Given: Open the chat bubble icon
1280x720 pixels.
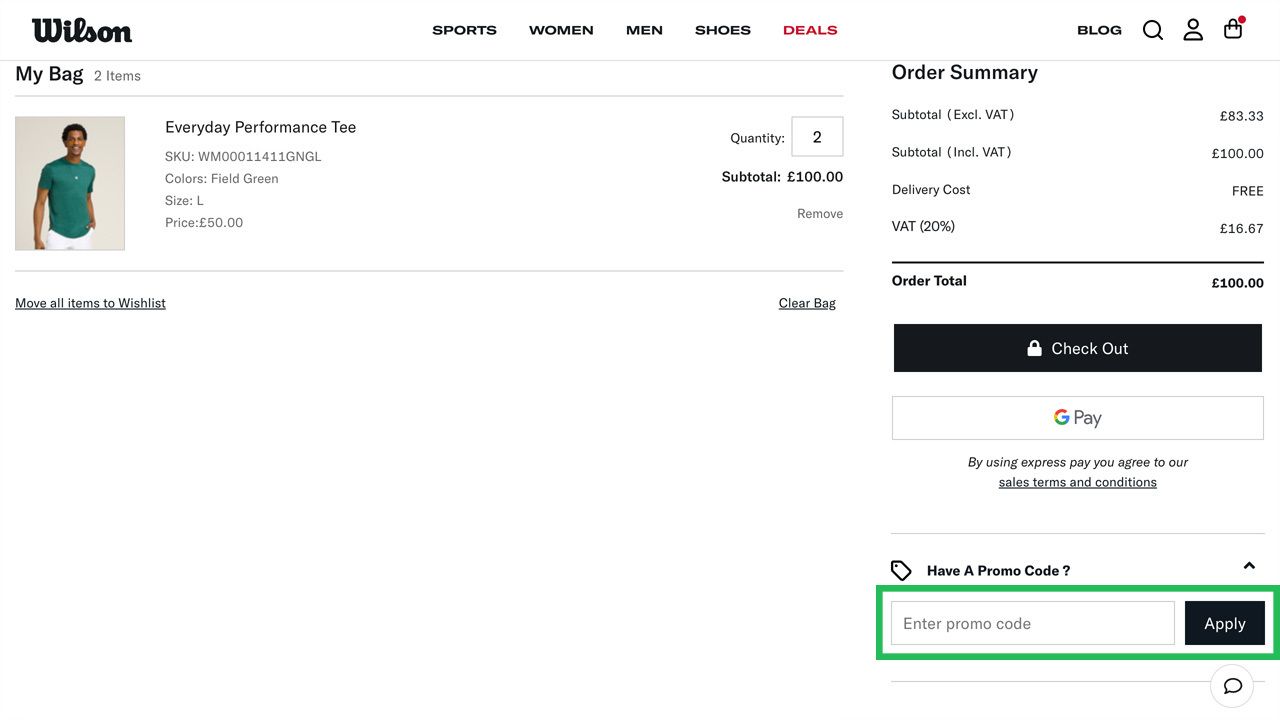Looking at the screenshot, I should 1232,686.
